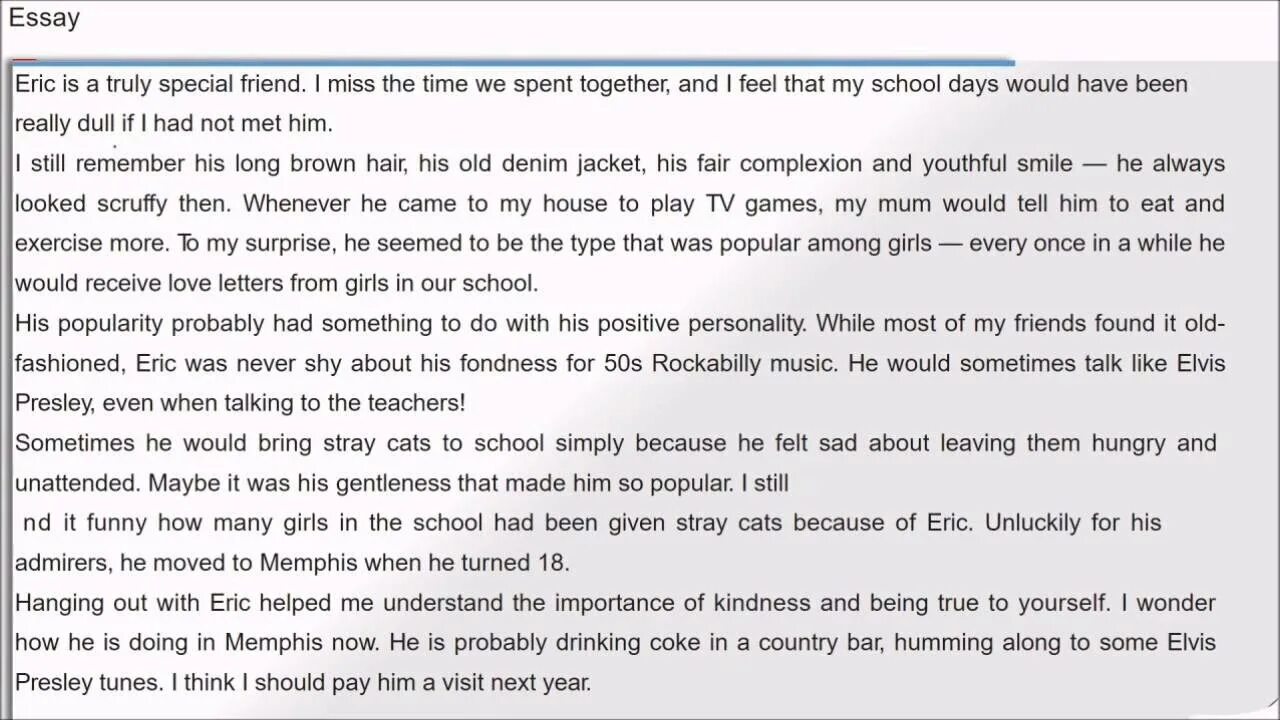Click the line 'really dull if I had not met him'

[173, 124]
